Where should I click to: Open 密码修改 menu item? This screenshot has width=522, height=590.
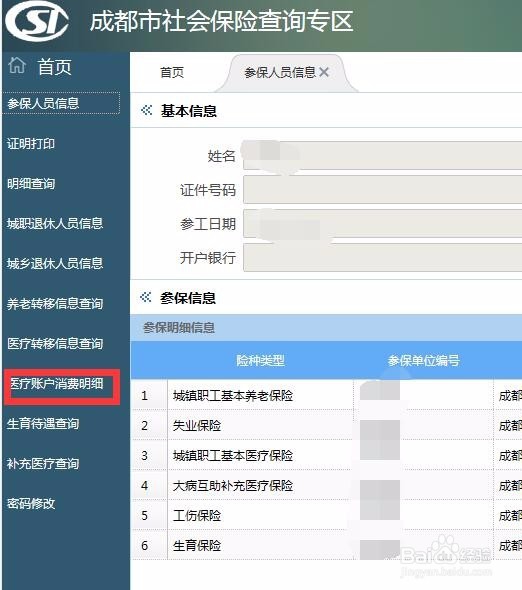pos(31,503)
